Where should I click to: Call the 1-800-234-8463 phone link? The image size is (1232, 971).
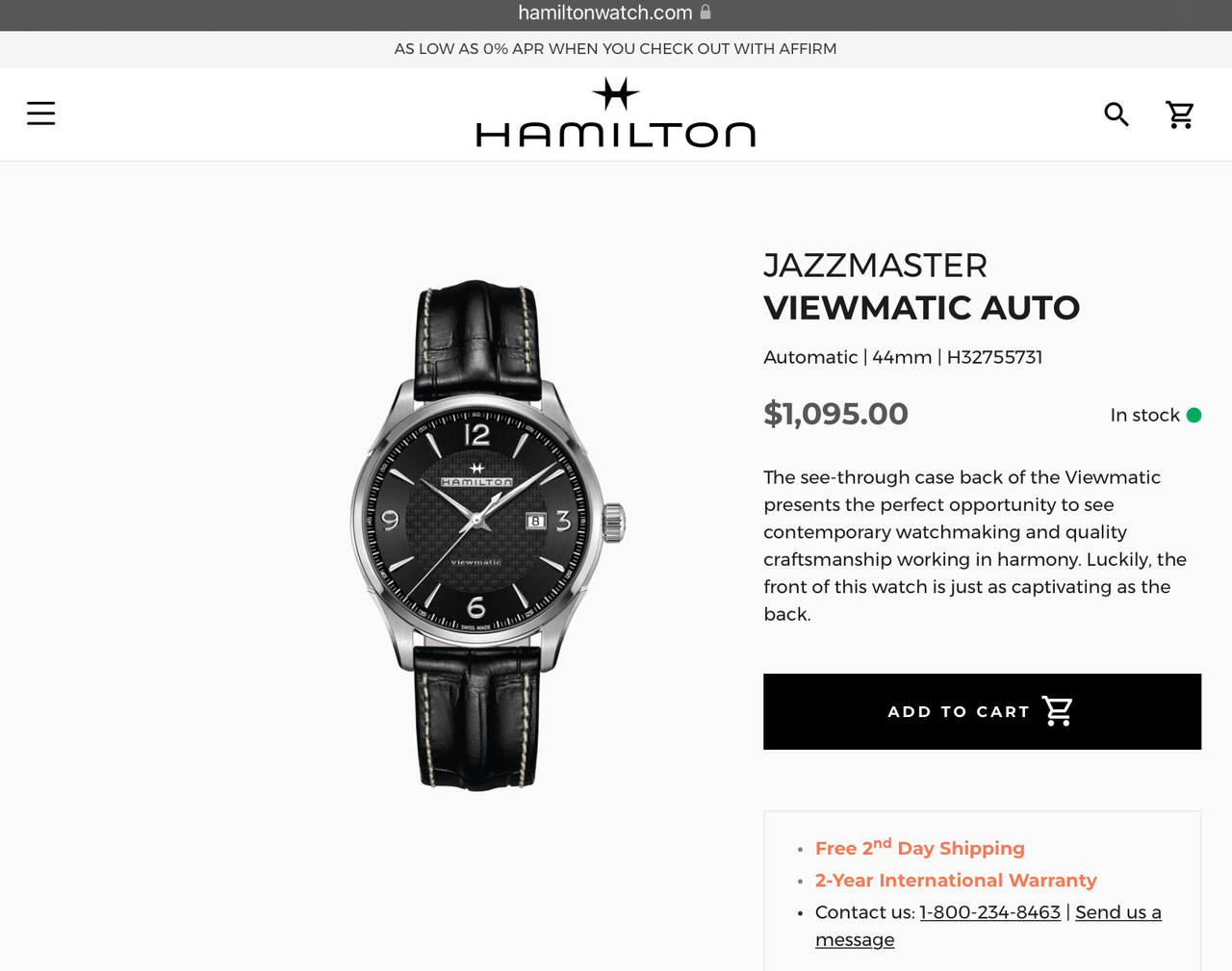pos(989,912)
